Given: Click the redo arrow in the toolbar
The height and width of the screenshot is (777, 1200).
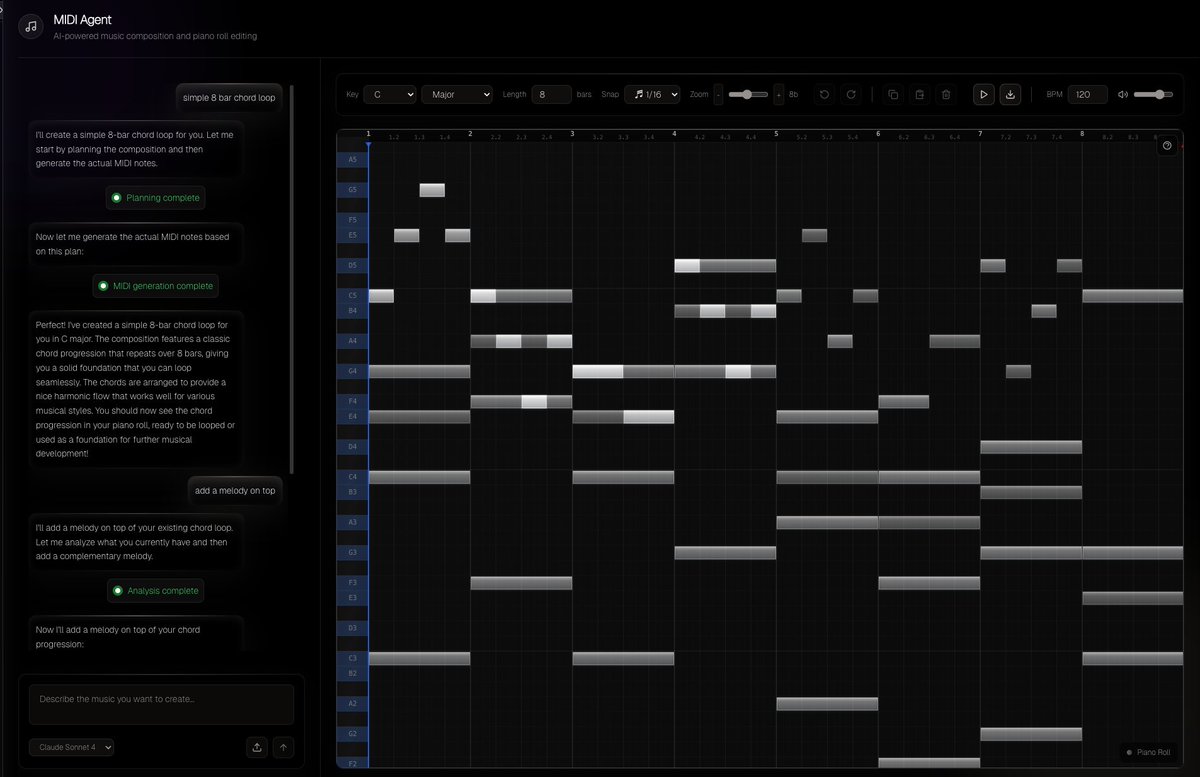Looking at the screenshot, I should point(851,94).
